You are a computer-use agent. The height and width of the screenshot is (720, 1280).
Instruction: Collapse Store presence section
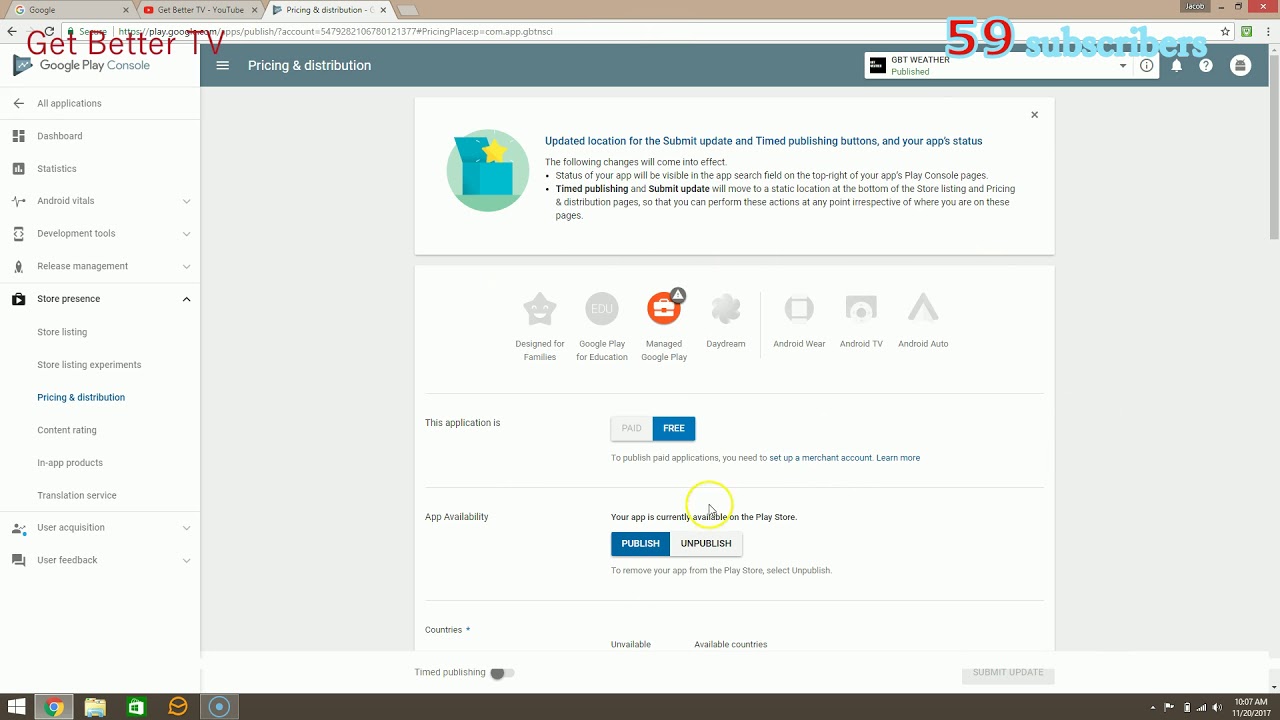186,299
